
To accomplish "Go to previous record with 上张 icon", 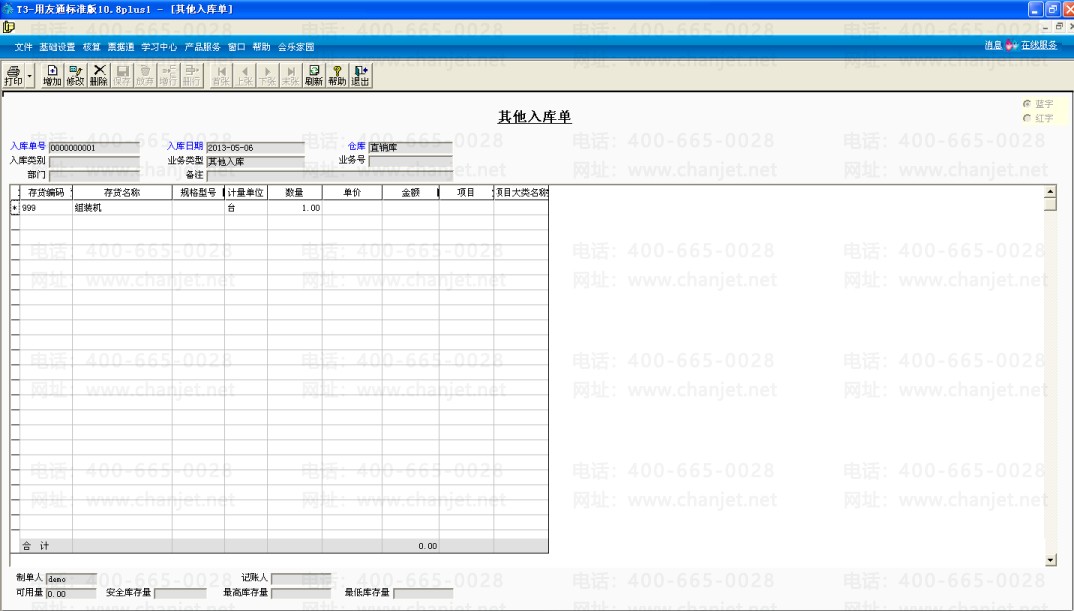I will pos(244,75).
